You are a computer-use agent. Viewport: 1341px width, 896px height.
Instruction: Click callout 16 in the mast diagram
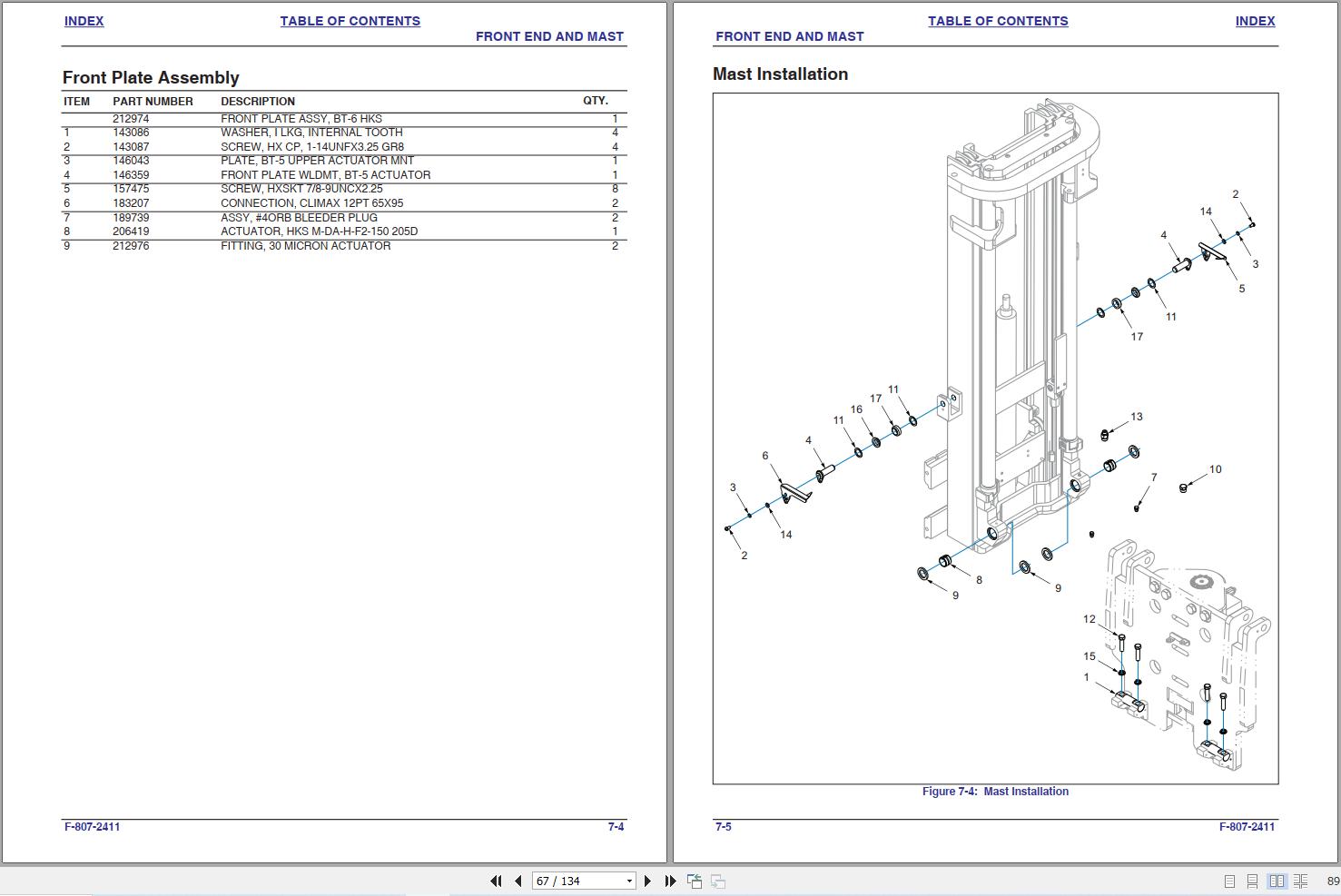click(x=856, y=409)
